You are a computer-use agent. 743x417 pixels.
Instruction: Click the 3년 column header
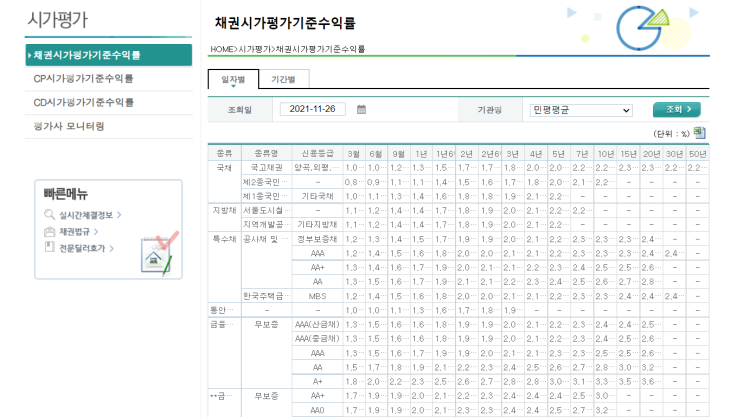[513, 154]
